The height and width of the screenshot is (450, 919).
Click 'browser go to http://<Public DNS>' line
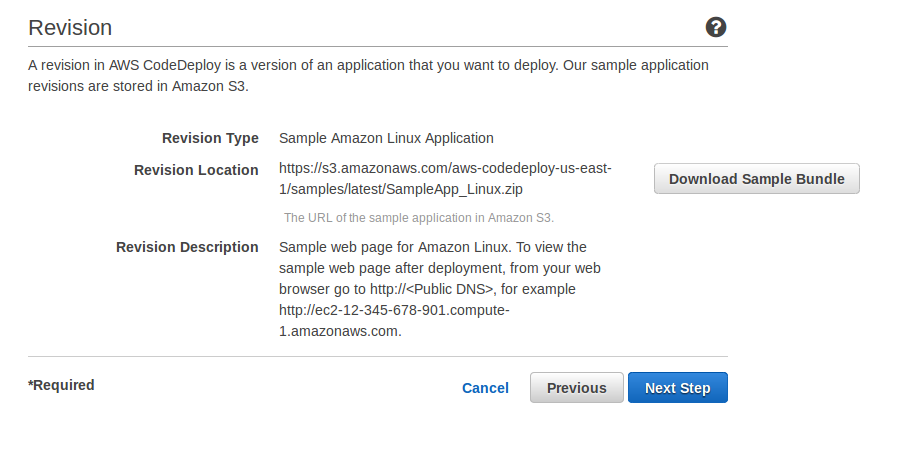click(427, 289)
